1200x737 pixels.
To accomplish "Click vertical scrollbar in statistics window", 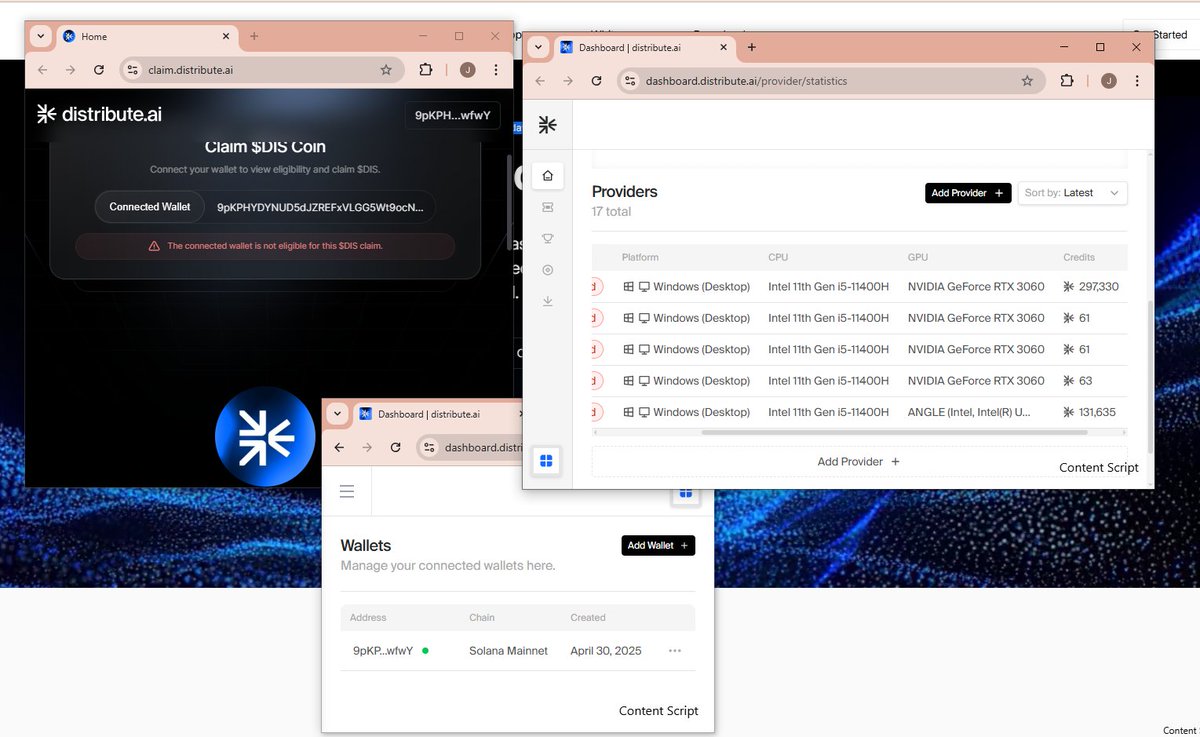I will [x=1149, y=375].
